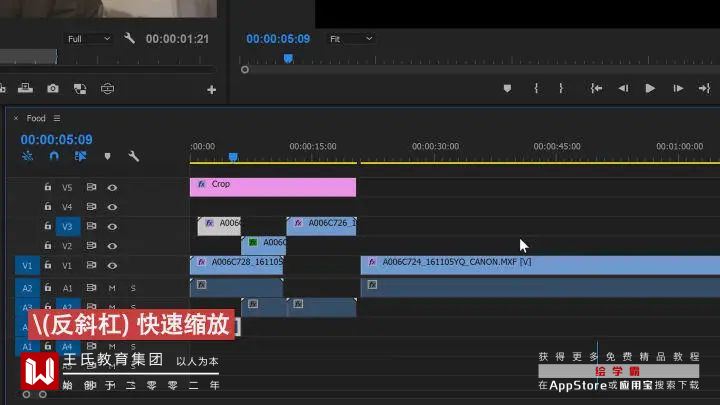Toggle lock on audio track A1
The image size is (720, 405).
(47, 287)
